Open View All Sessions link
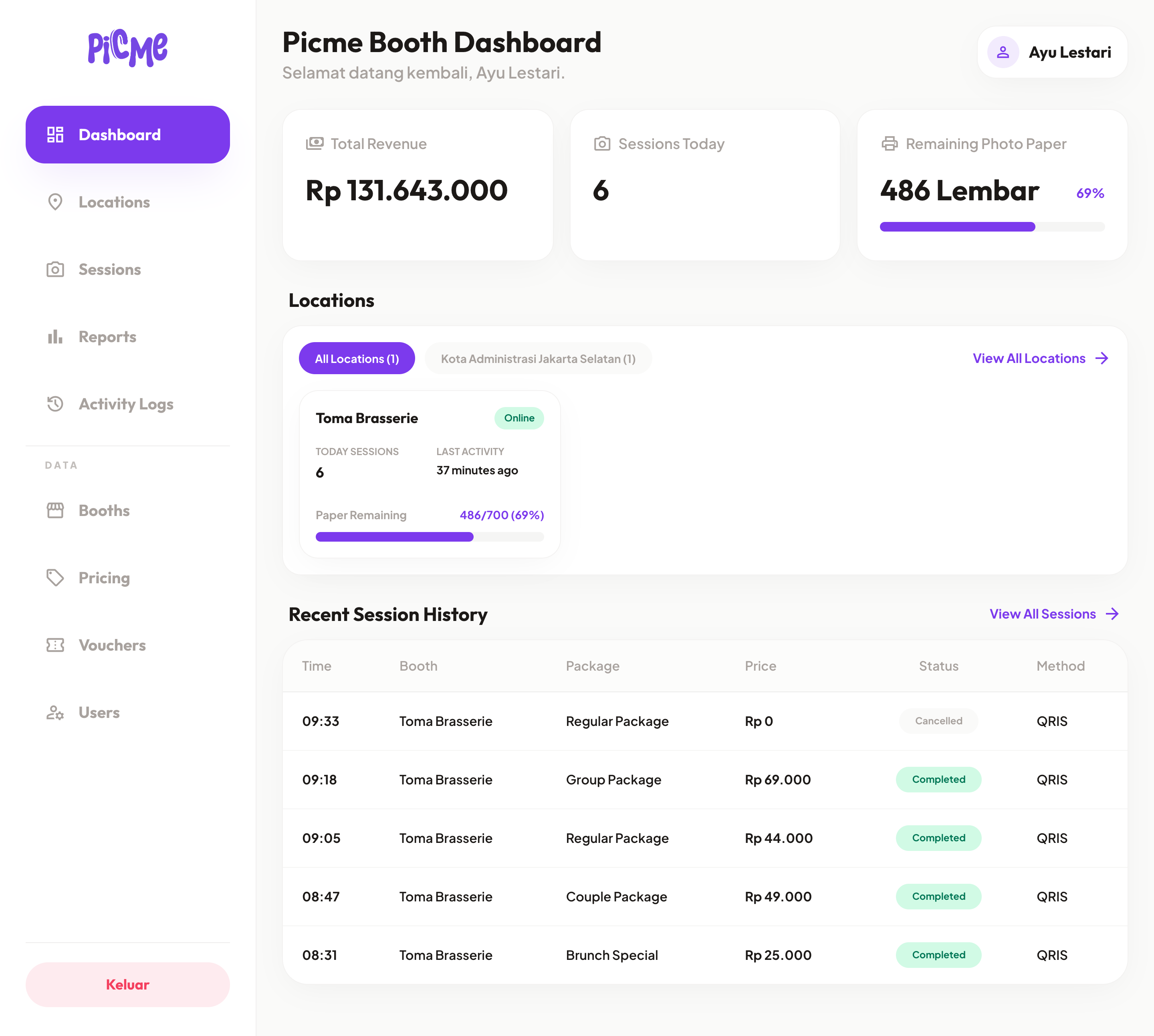This screenshot has height=1036, width=1154. click(1054, 614)
